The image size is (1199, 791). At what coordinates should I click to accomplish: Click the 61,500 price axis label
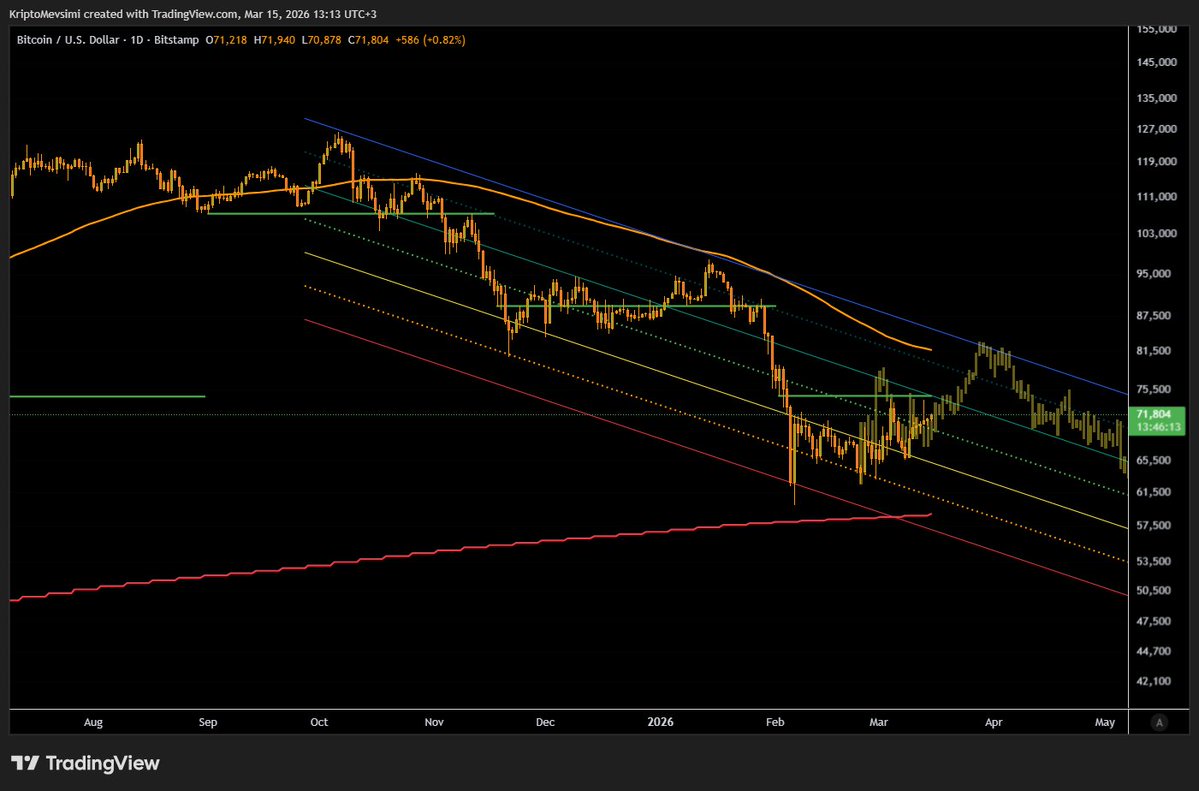[1154, 492]
